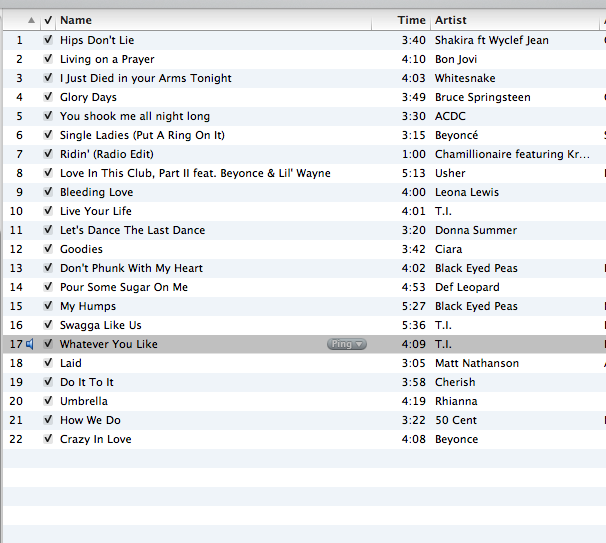
Task: Select the song Live Your Life
Action: 96,211
